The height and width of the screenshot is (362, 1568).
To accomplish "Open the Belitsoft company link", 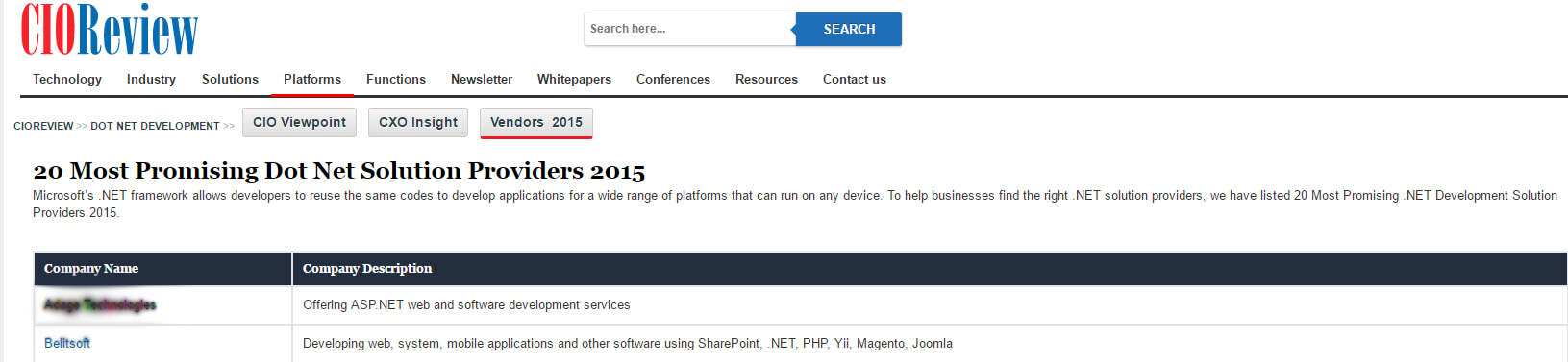I will 67,343.
